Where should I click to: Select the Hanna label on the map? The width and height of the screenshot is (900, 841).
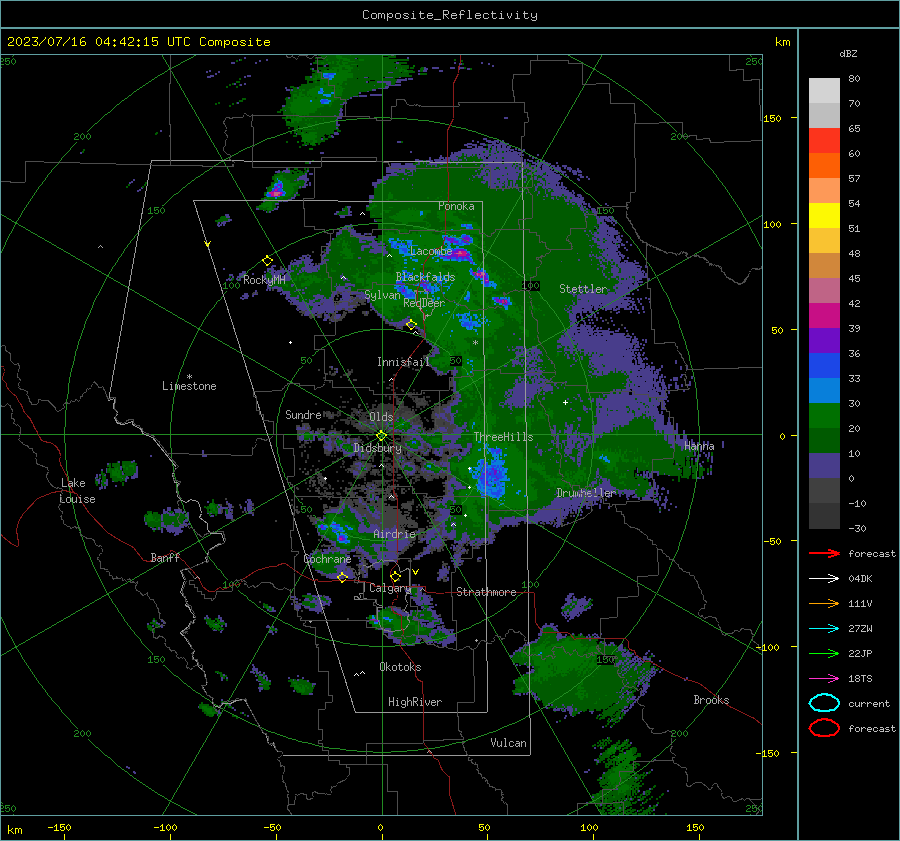(699, 446)
